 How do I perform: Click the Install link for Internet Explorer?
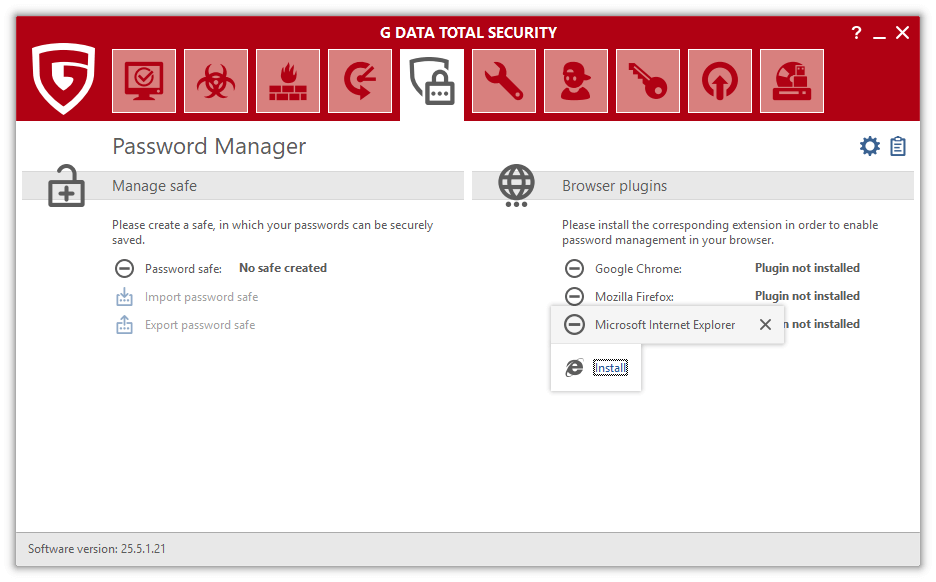point(610,368)
